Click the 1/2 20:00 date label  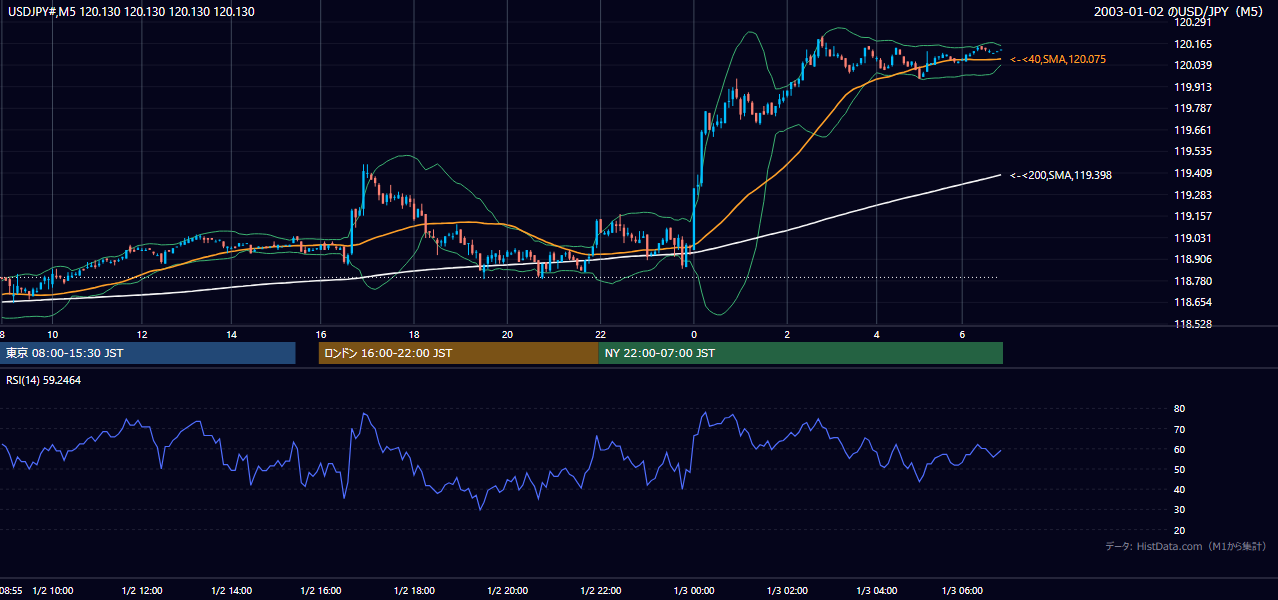[507, 590]
